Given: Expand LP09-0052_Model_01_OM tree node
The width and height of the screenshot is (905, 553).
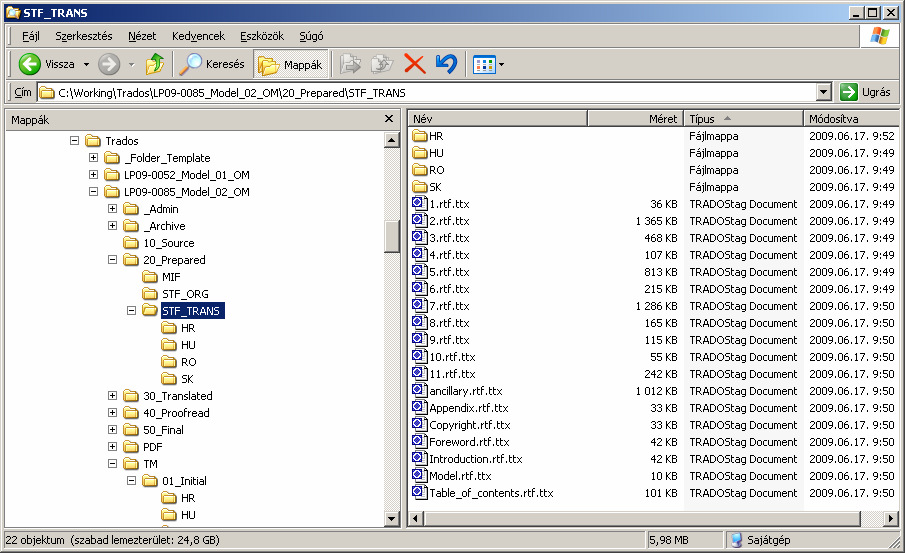Looking at the screenshot, I should [x=94, y=174].
